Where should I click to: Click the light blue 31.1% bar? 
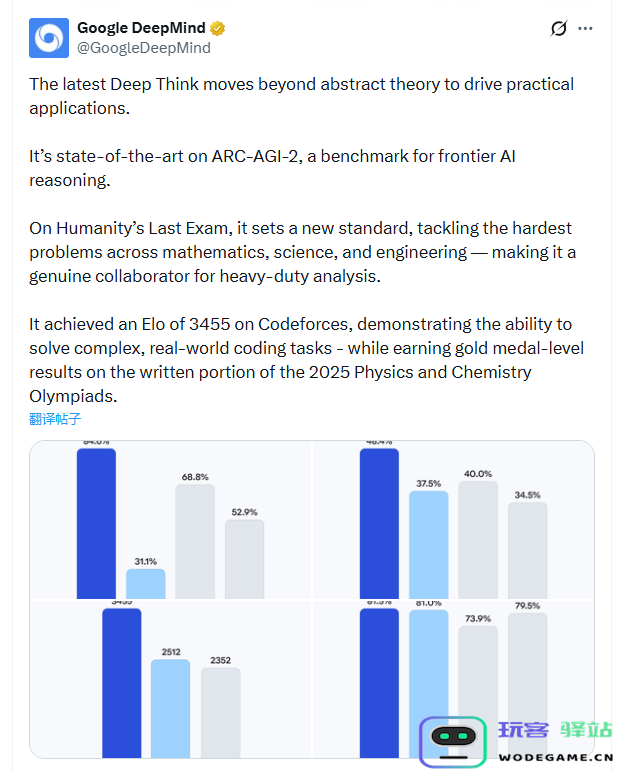(146, 583)
